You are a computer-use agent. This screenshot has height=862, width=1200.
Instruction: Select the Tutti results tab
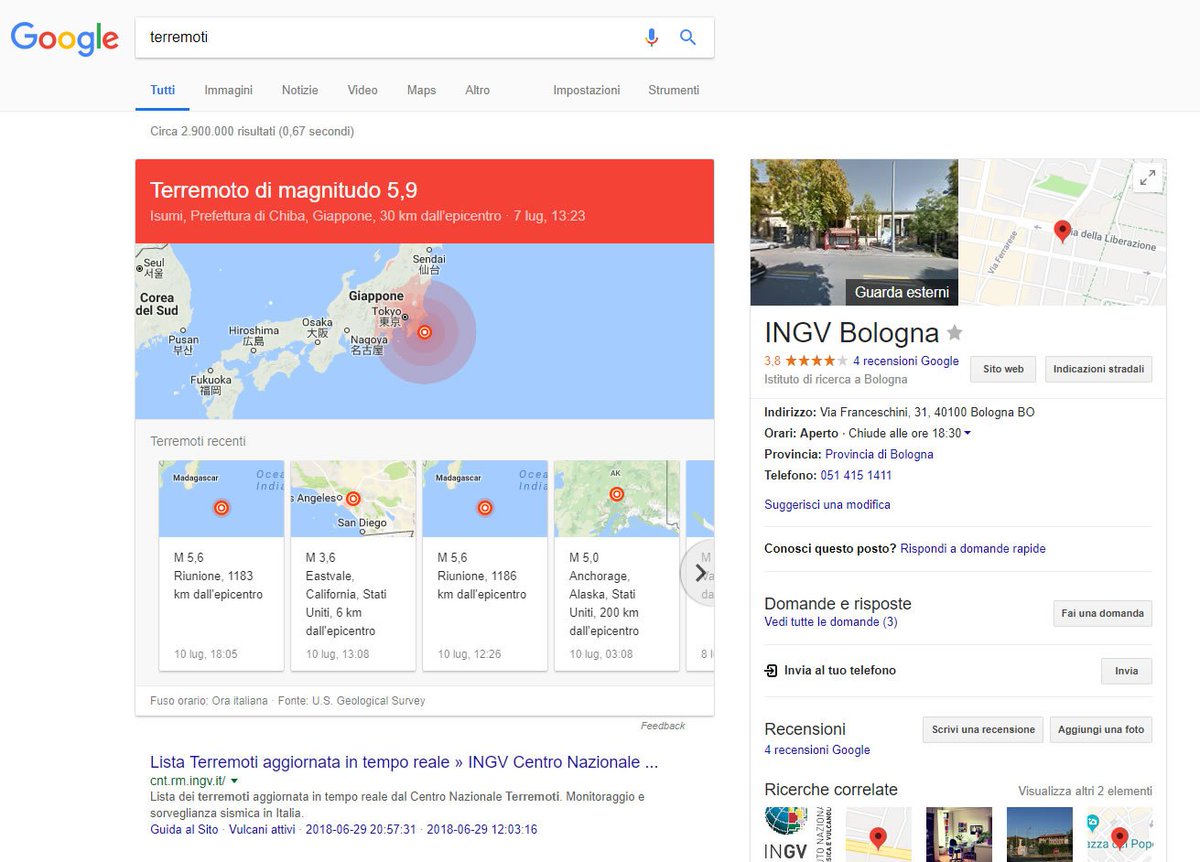pyautogui.click(x=163, y=90)
